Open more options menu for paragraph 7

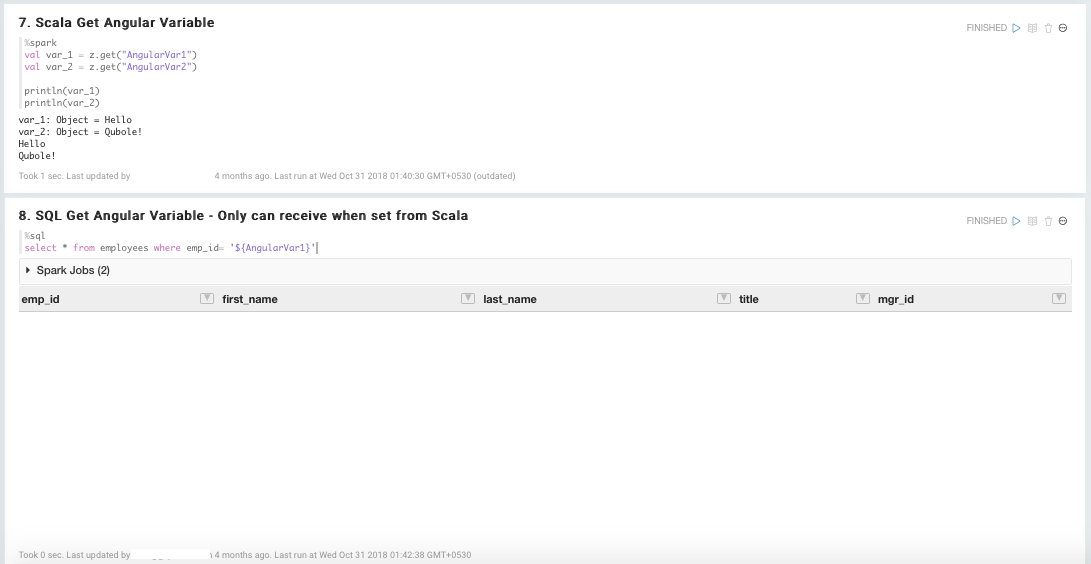point(1063,28)
